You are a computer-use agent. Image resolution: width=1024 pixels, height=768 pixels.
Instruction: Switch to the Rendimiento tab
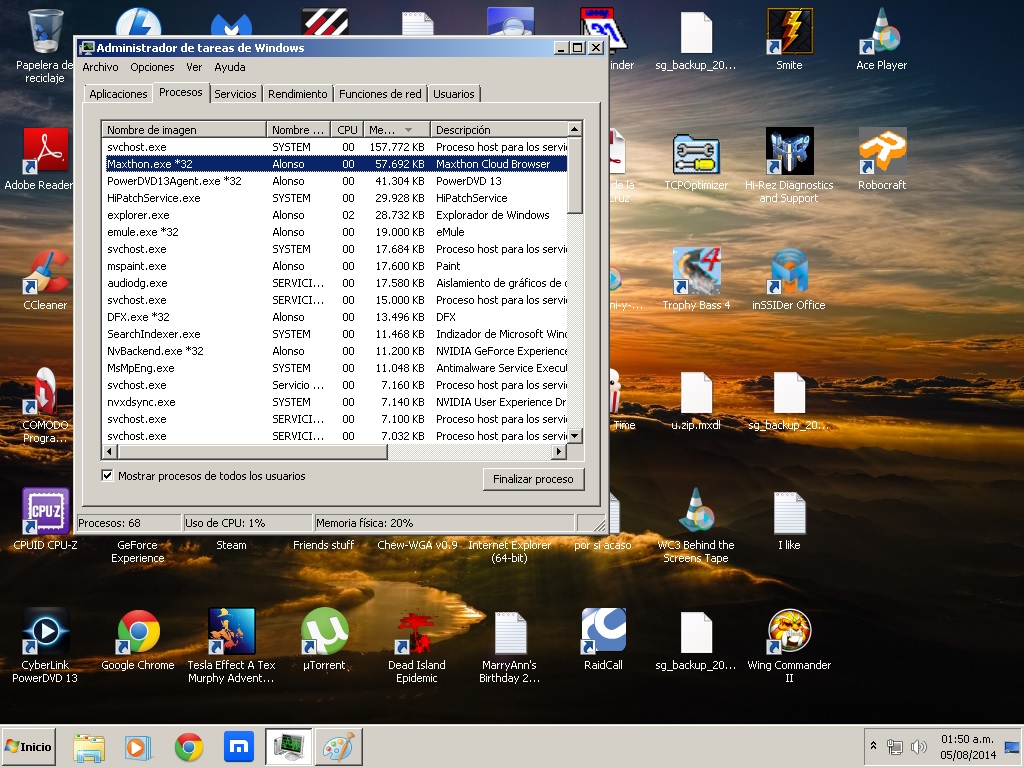coord(297,94)
